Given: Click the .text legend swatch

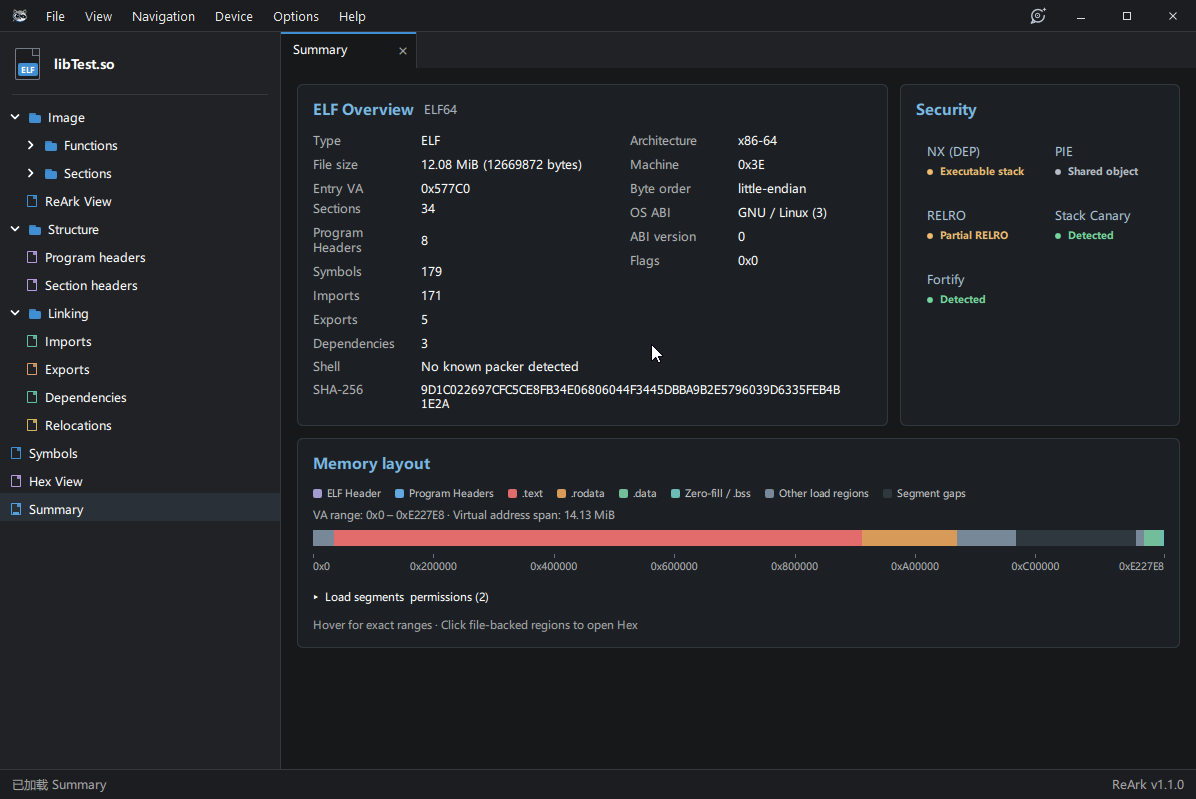Looking at the screenshot, I should click(x=513, y=494).
